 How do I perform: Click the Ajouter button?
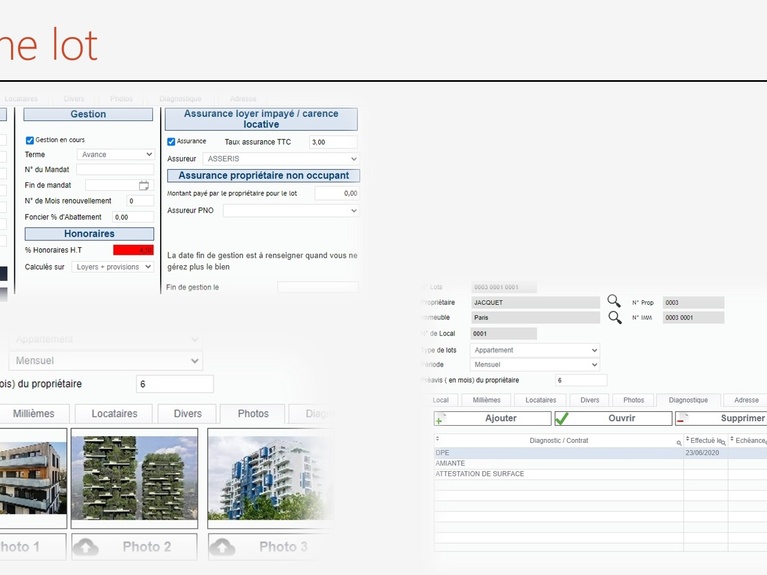[490, 418]
